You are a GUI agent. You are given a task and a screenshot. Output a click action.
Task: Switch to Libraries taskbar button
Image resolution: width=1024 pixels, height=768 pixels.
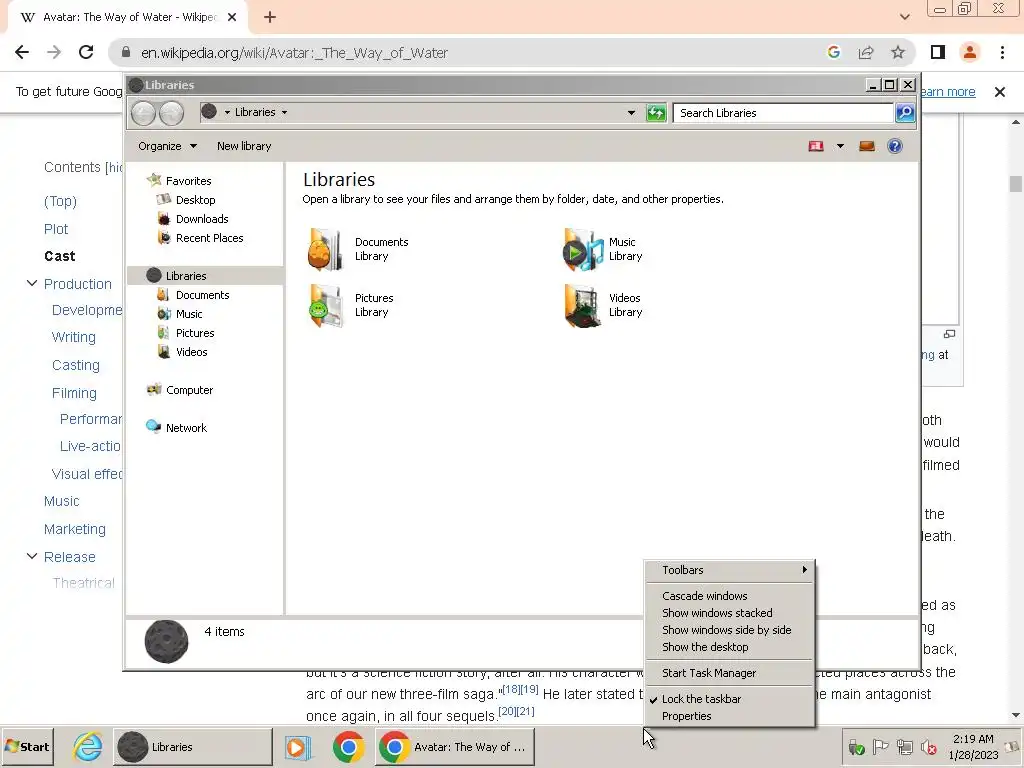pos(193,746)
